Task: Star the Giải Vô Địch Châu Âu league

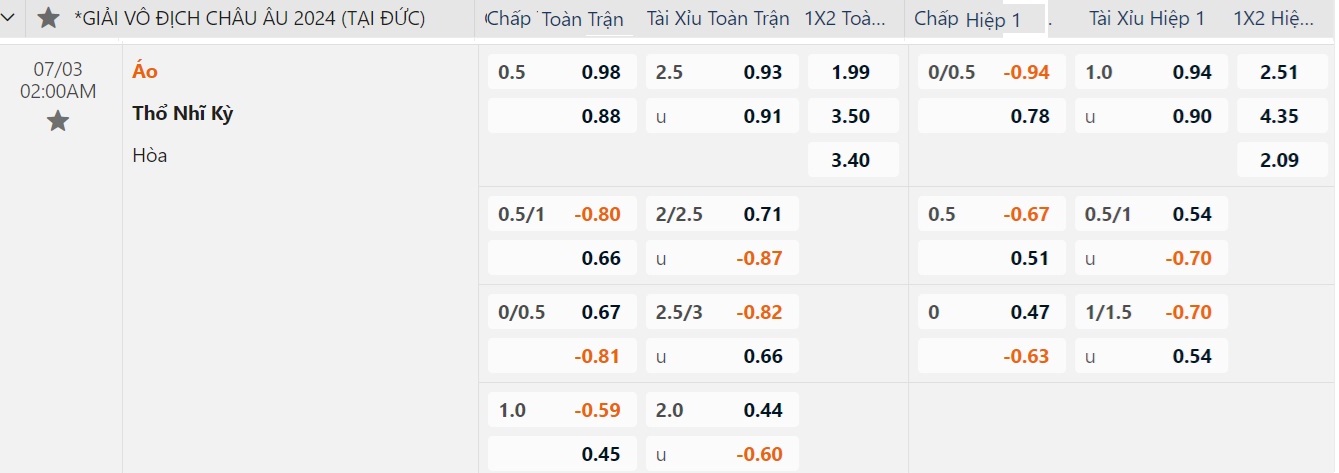Action: point(48,18)
